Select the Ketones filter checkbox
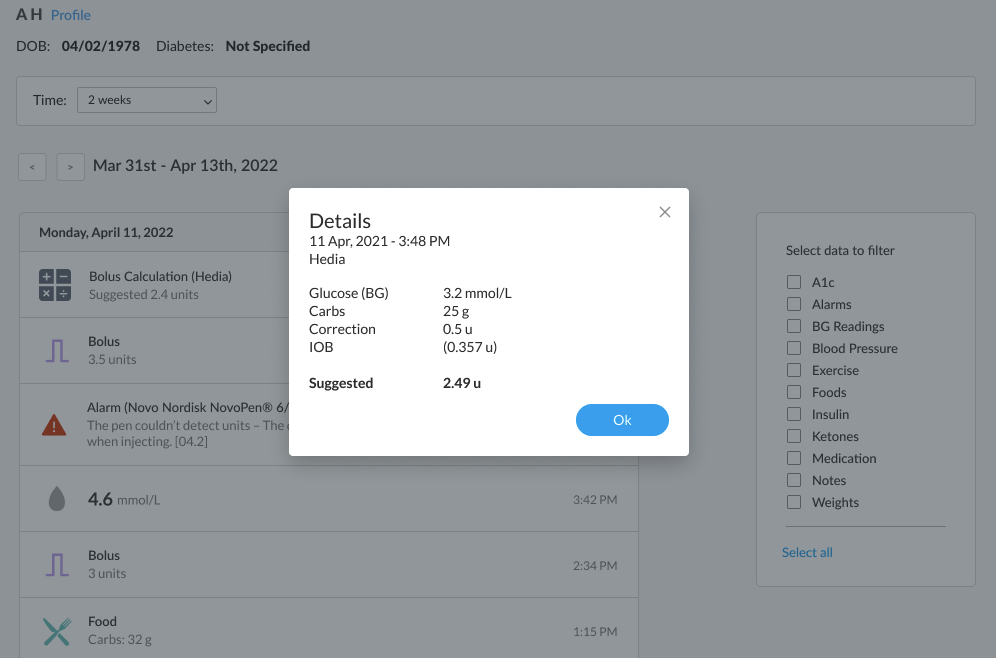 794,436
